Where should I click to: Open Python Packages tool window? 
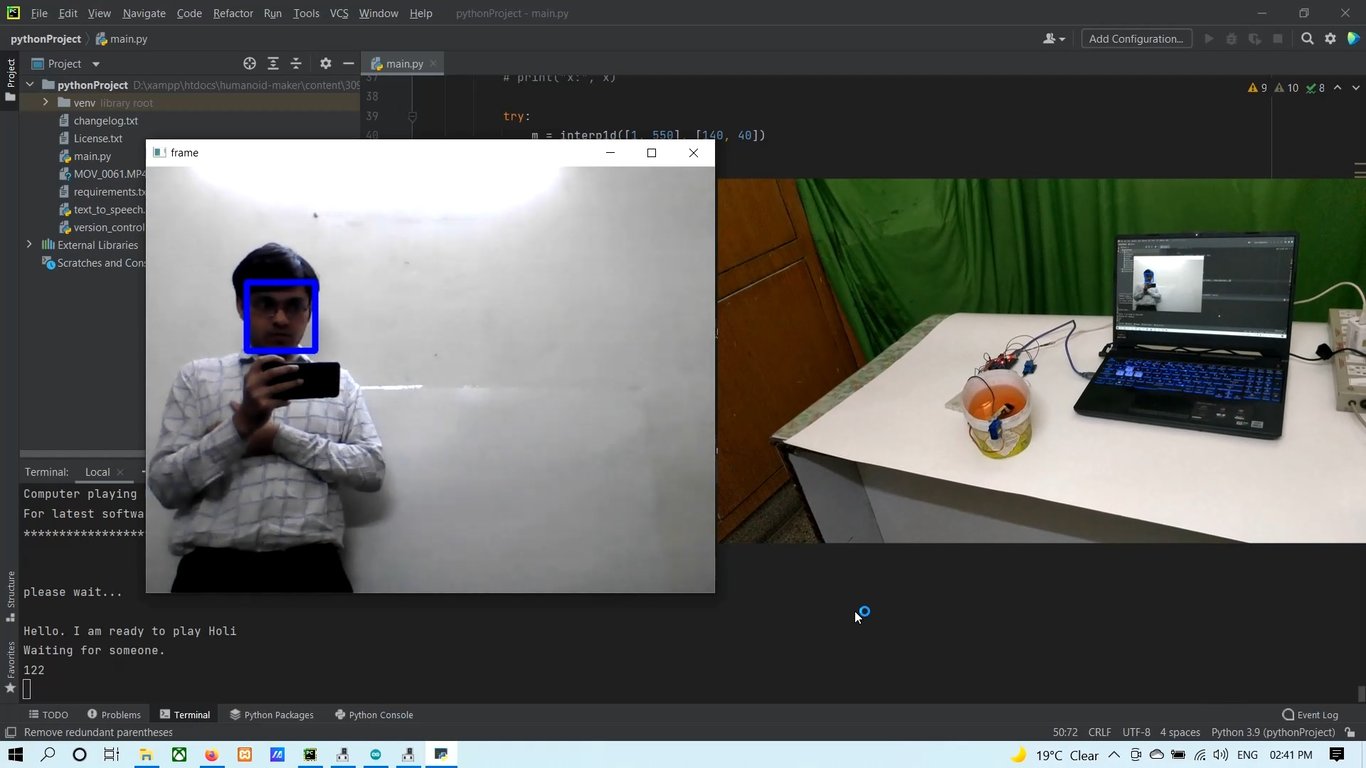click(271, 714)
